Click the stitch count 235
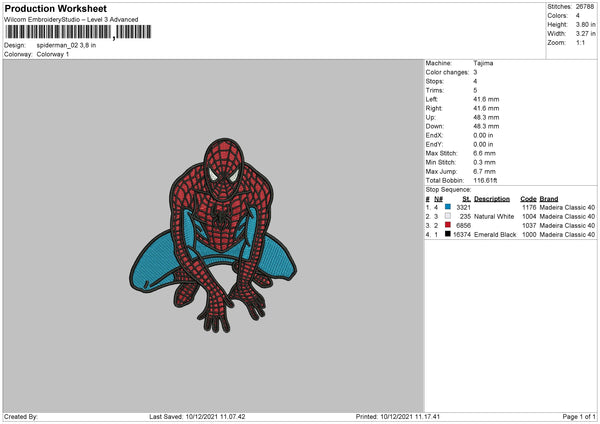This screenshot has height=424, width=600. click(465, 217)
